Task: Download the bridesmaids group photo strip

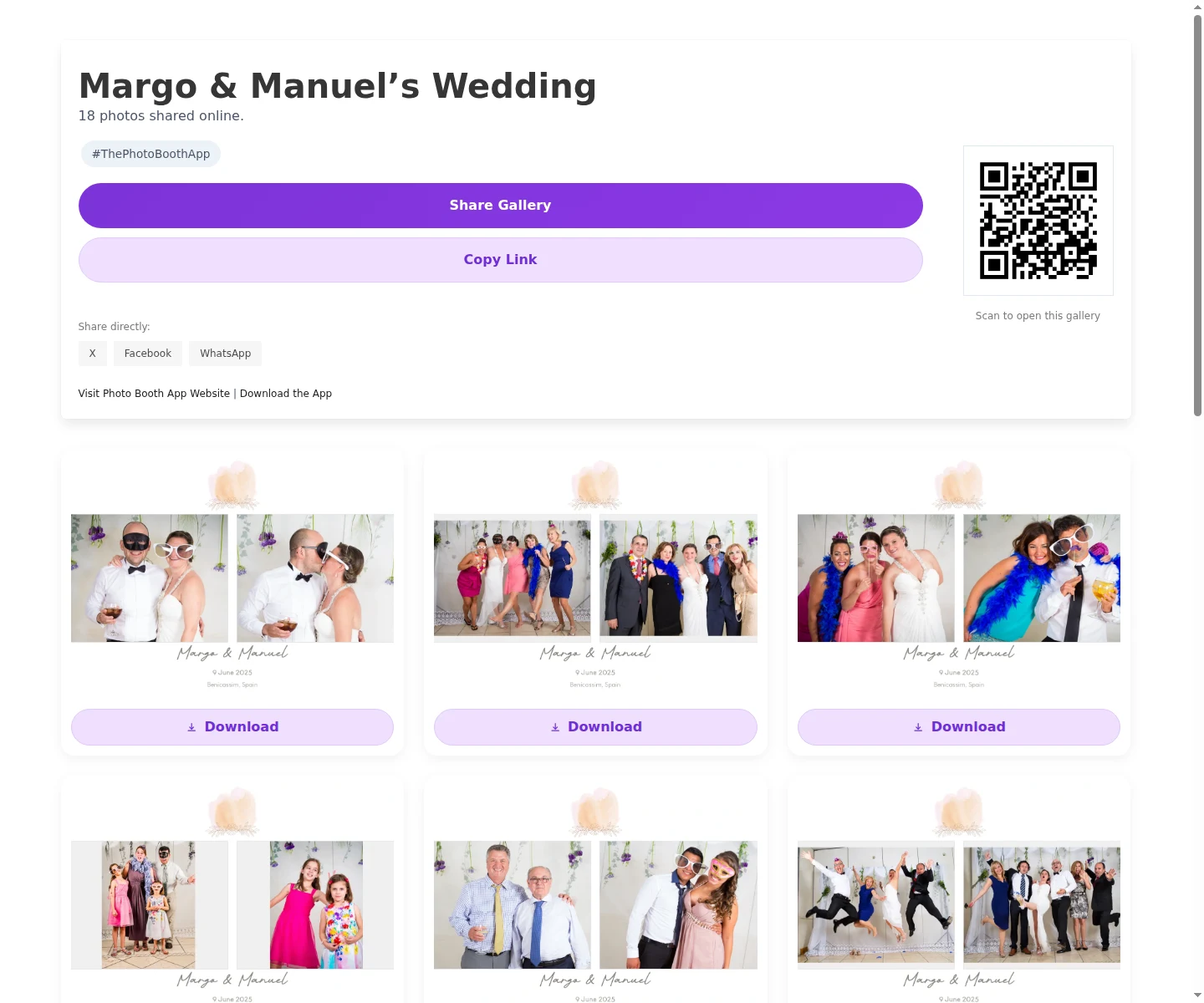Action: coord(595,727)
